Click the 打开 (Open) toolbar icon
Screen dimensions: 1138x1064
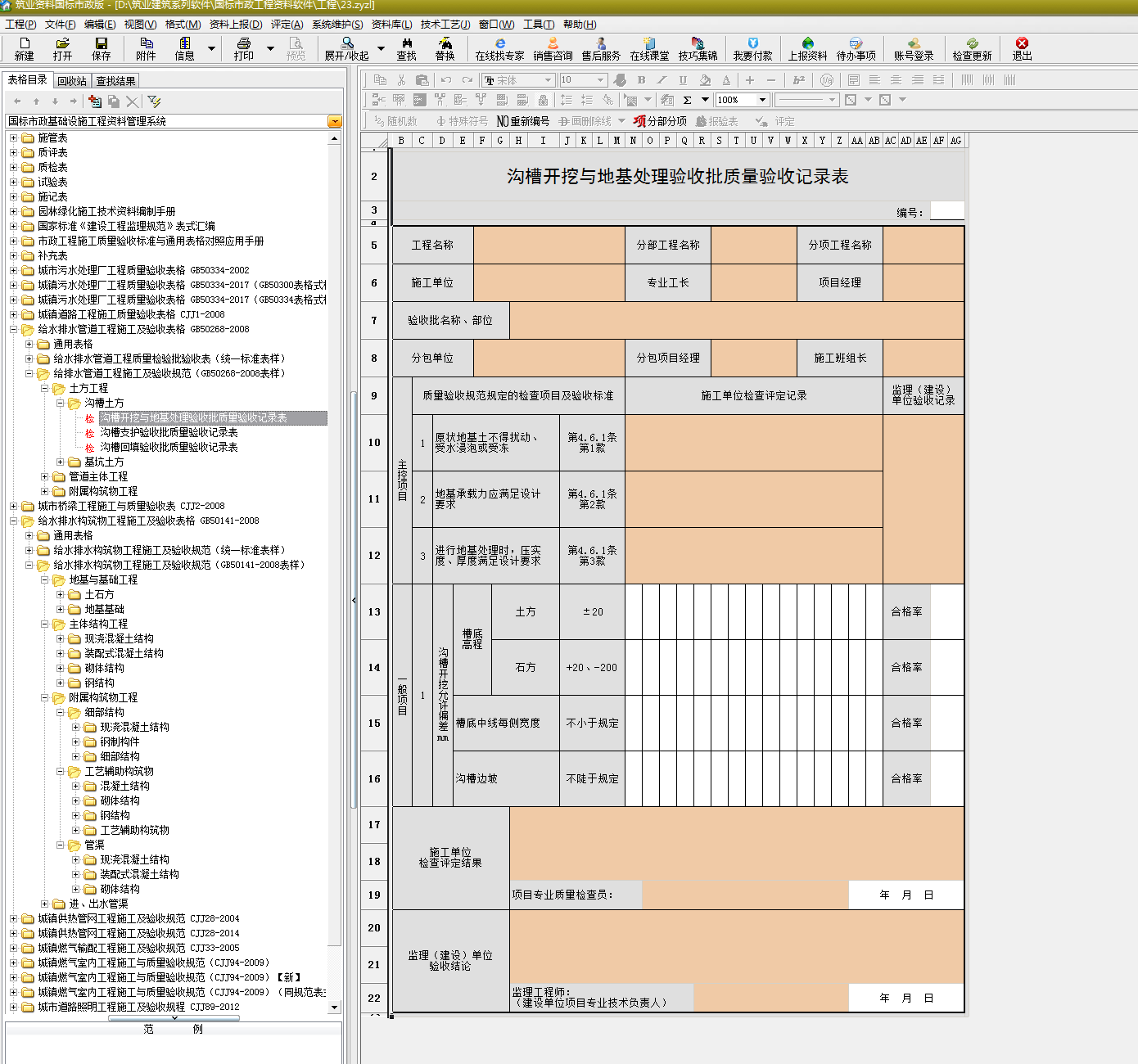[62, 48]
